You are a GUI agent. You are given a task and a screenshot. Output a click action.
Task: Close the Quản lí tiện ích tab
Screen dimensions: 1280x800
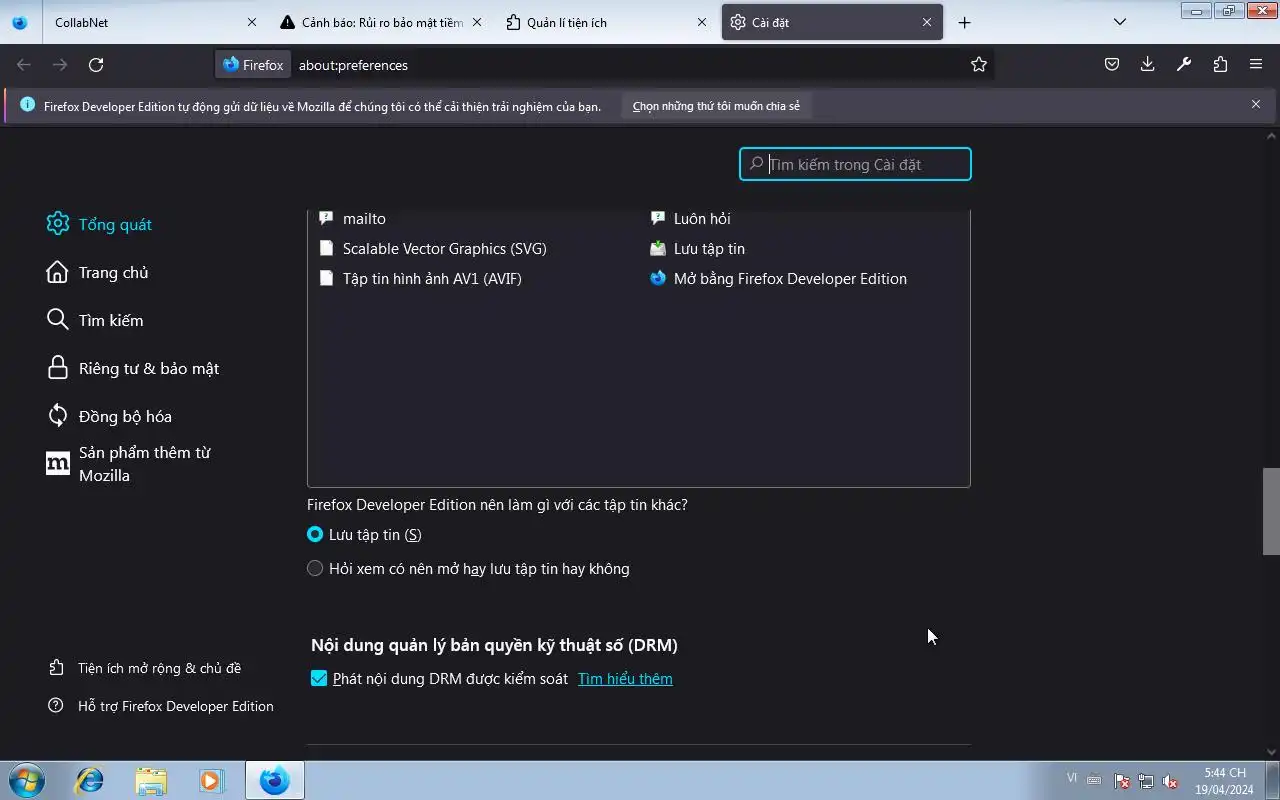tap(703, 22)
